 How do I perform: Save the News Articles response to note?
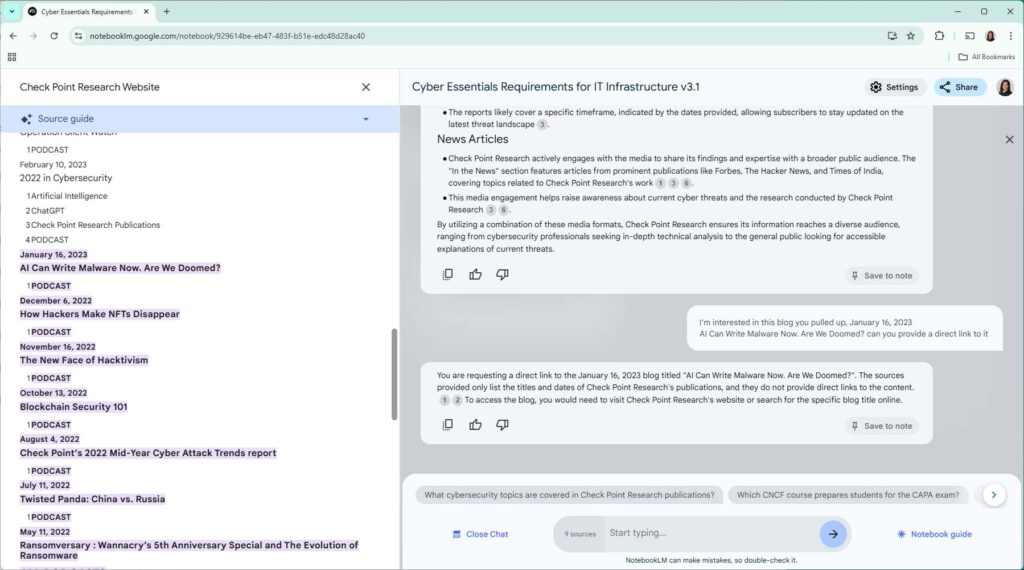[881, 276]
